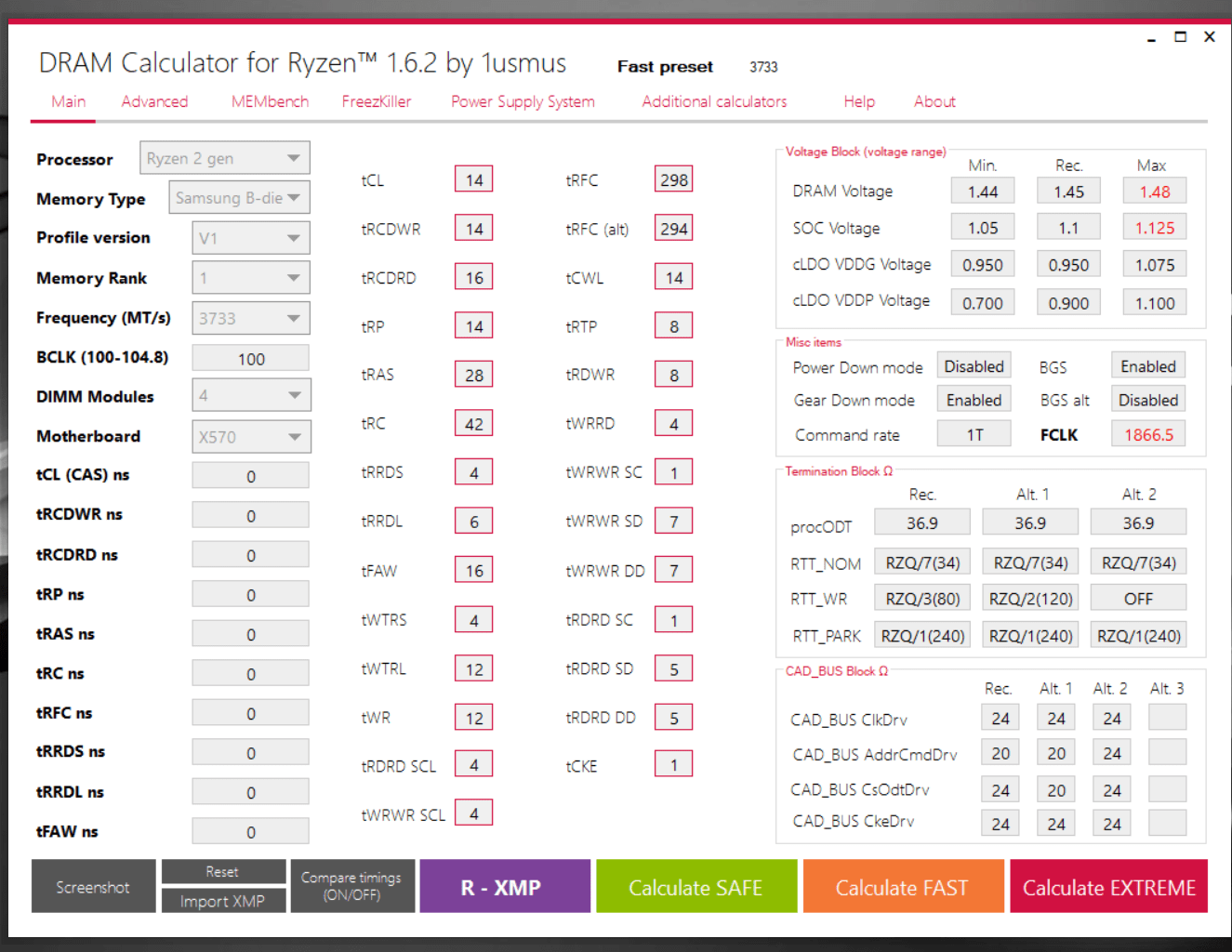Click the tRC value 42

[x=474, y=424]
